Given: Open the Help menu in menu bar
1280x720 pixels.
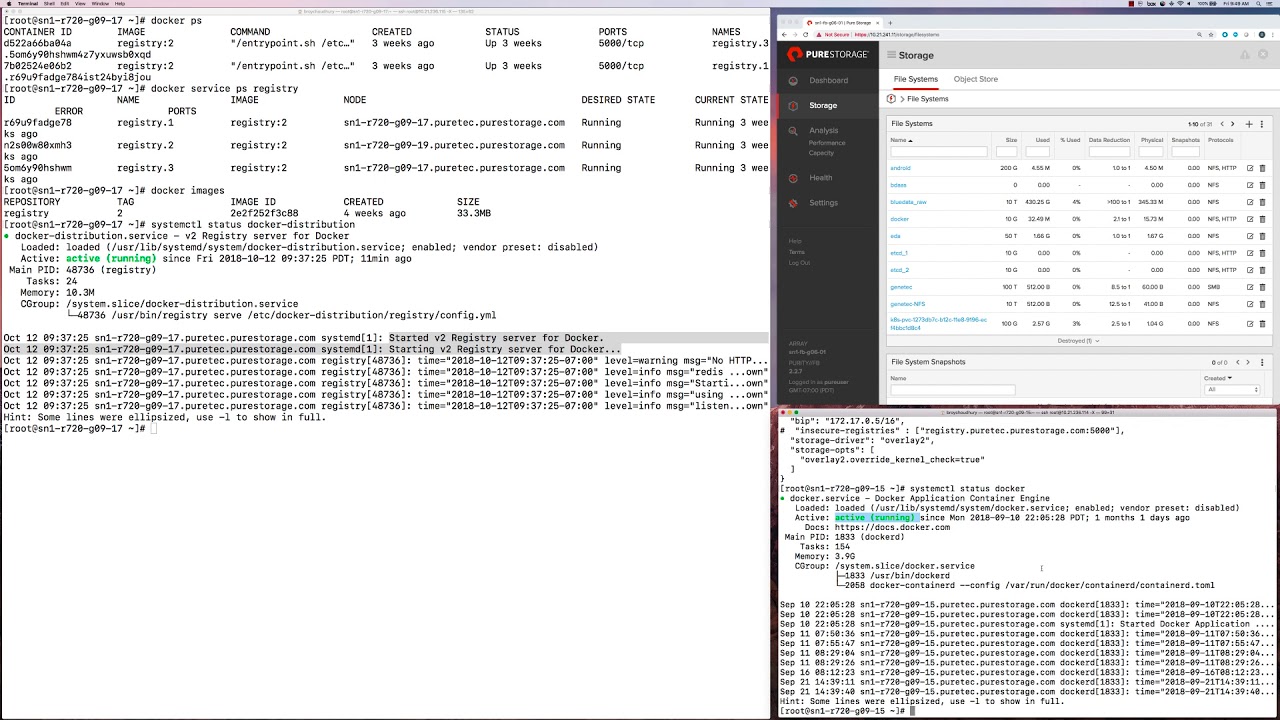Looking at the screenshot, I should point(120,4).
